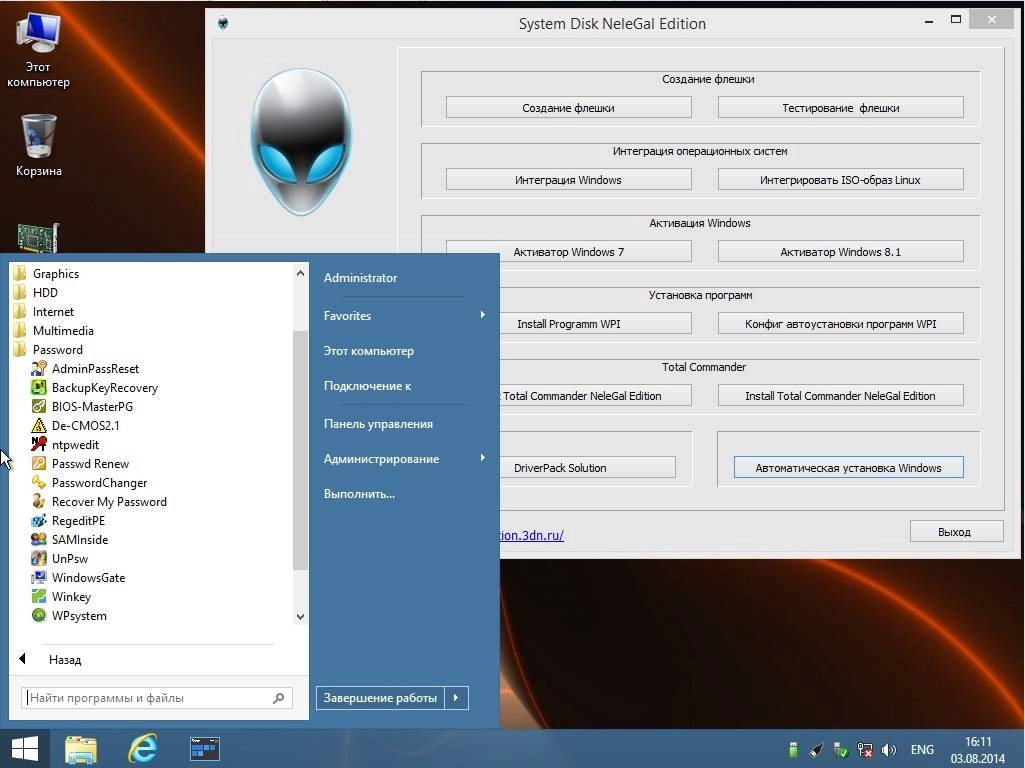
Task: Launch Internet Explorer from the taskbar
Action: (x=143, y=749)
